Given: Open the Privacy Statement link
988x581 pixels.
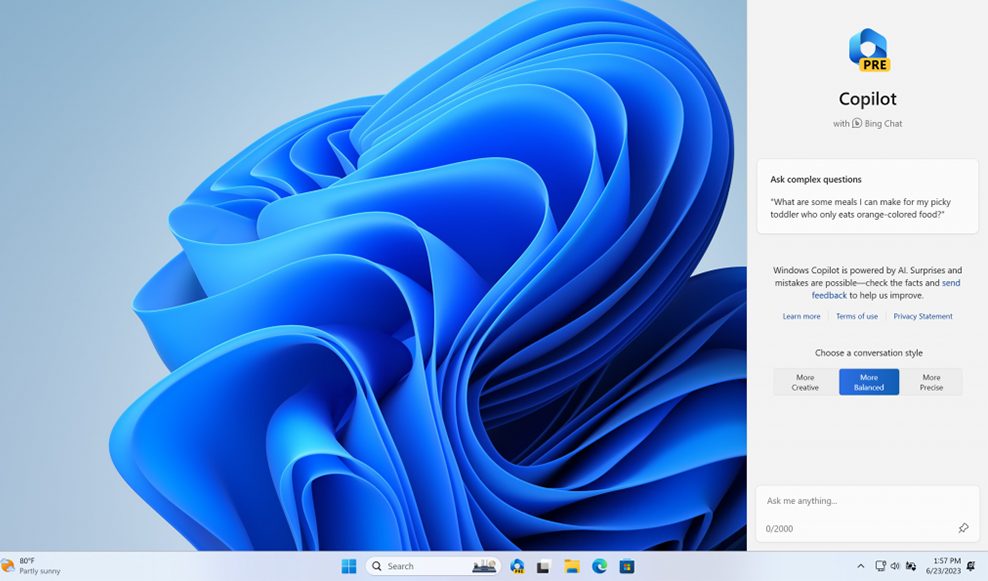Looking at the screenshot, I should 923,316.
